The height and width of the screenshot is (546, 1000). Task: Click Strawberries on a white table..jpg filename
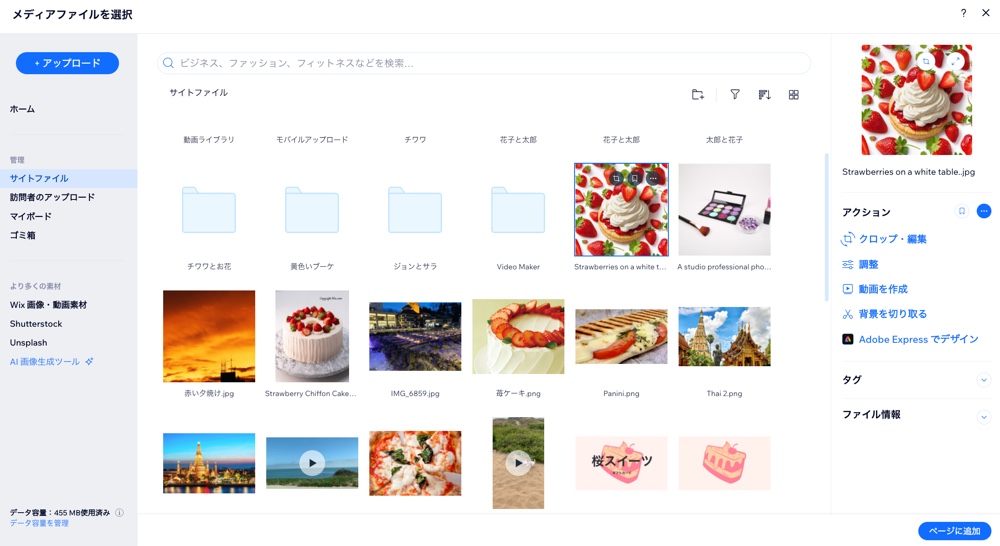(908, 172)
